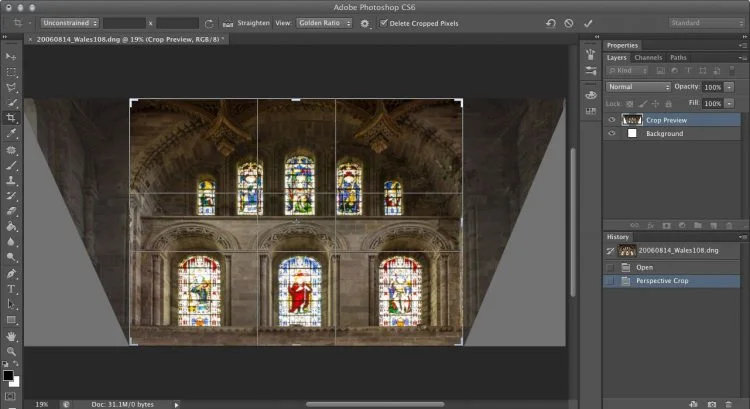Toggle lock all padlock icon
This screenshot has height=409, width=750.
tap(668, 103)
